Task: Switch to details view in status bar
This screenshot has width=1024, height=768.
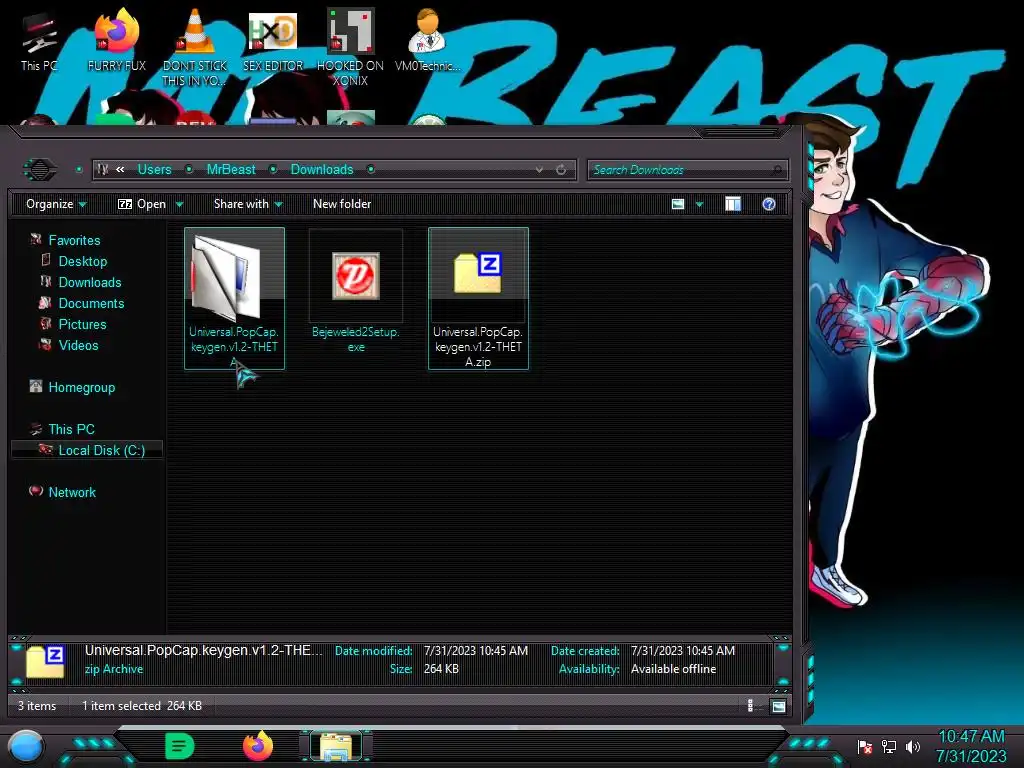Action: [x=750, y=705]
